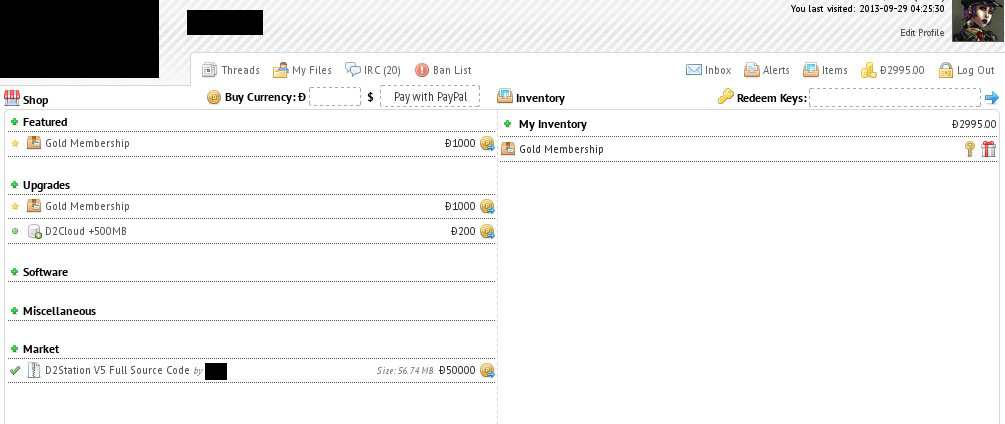Screen dimensions: 1005x424
Task: Collapse the Market section
Action: tap(15, 348)
